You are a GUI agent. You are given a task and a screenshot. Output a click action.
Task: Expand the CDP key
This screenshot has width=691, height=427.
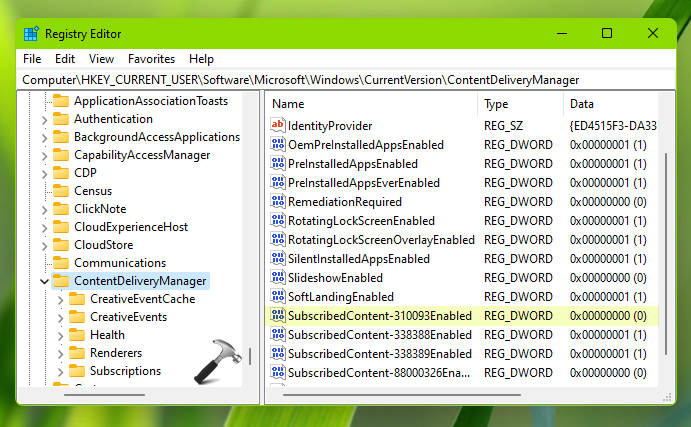pyautogui.click(x=44, y=174)
